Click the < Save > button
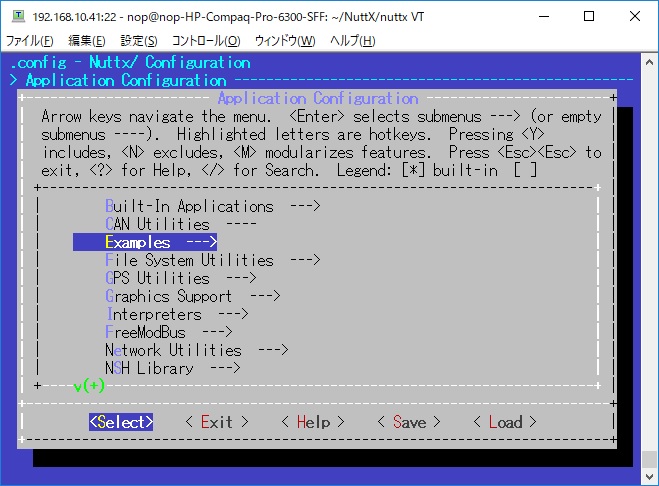 coord(409,422)
